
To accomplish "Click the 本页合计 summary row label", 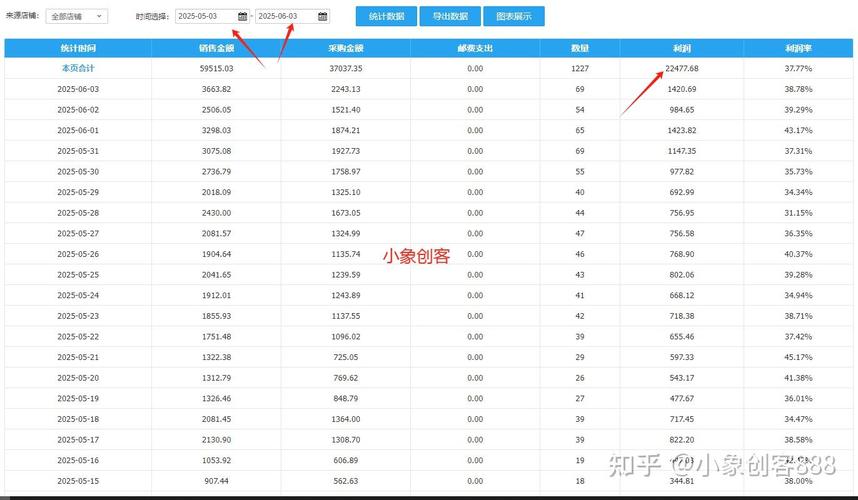I will (x=78, y=68).
